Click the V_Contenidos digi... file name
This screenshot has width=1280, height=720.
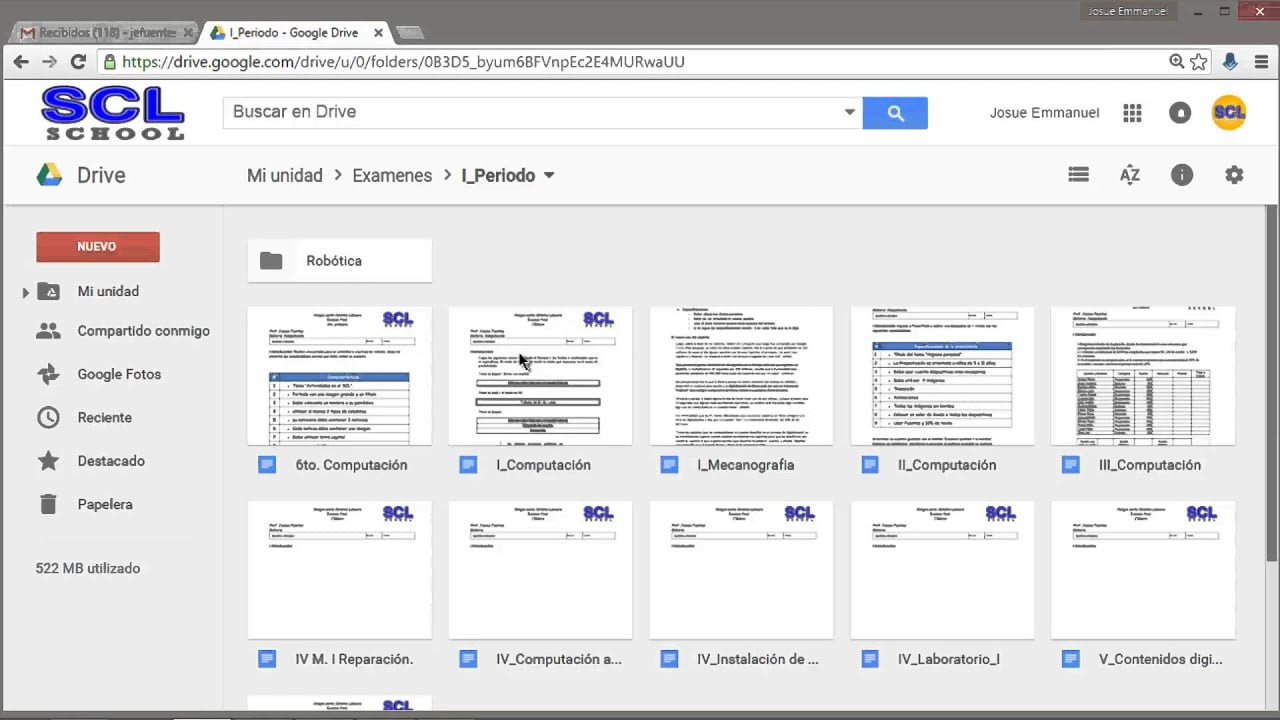pyautogui.click(x=1160, y=659)
